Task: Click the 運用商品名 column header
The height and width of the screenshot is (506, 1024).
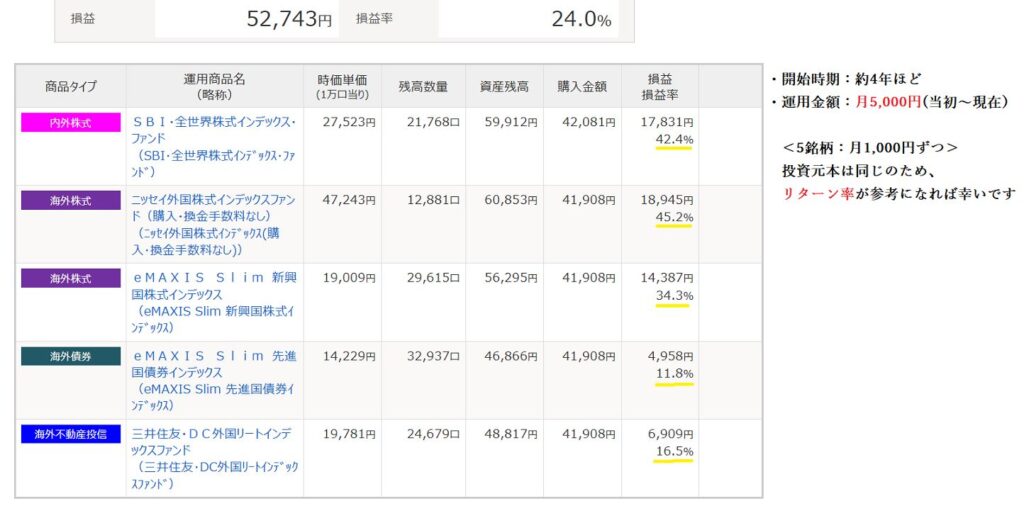Action: [214, 87]
